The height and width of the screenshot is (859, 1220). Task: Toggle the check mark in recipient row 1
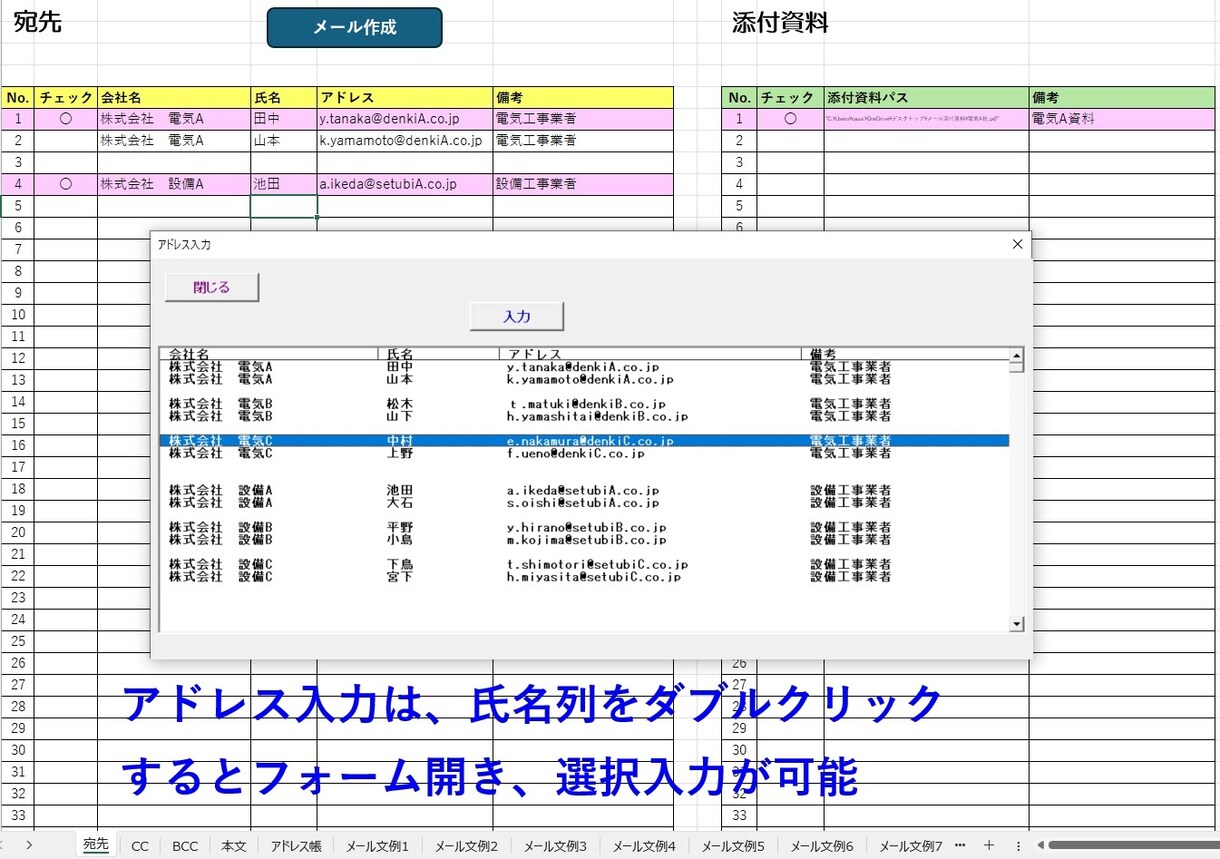coord(66,119)
